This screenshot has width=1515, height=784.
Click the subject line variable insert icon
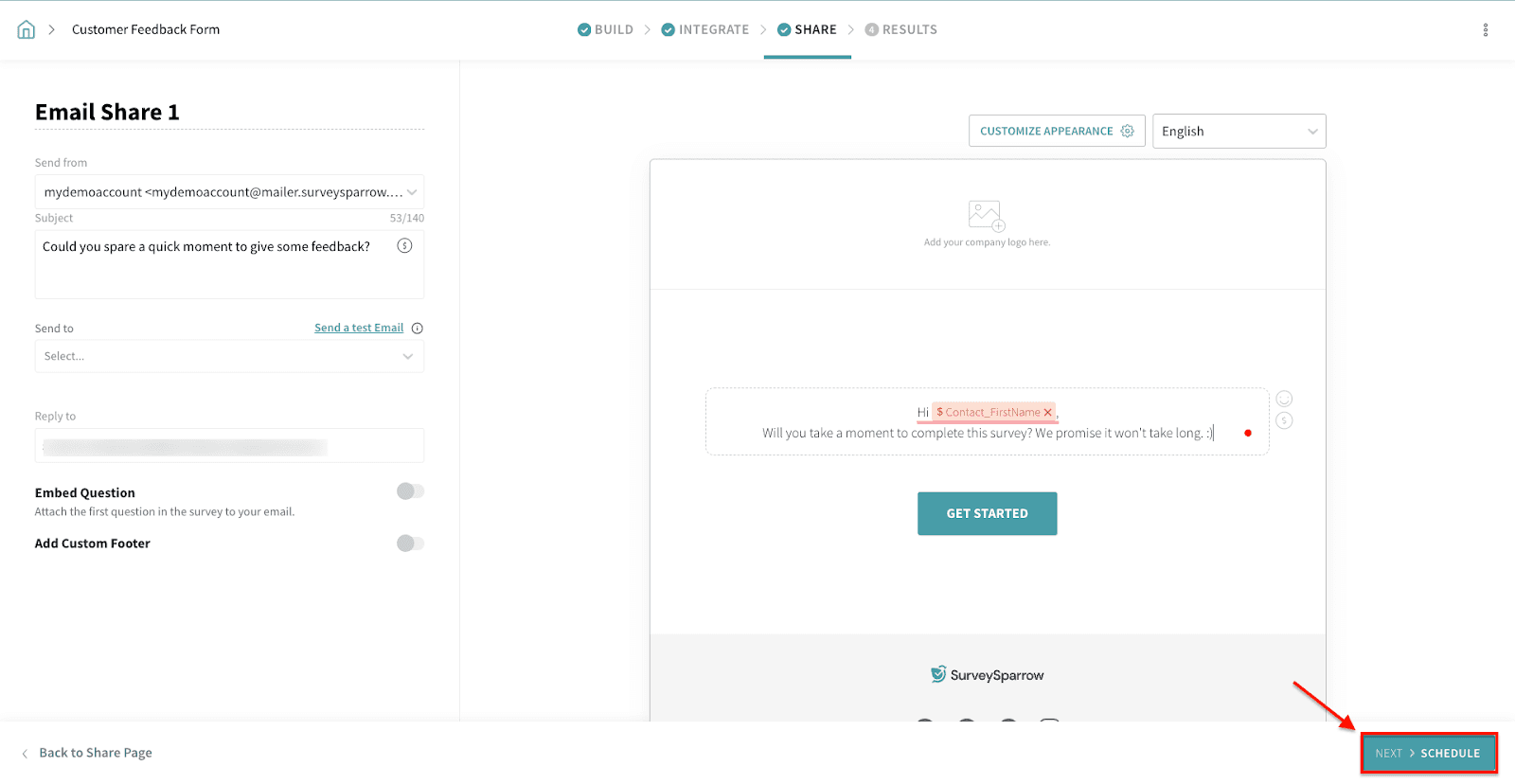tap(404, 246)
